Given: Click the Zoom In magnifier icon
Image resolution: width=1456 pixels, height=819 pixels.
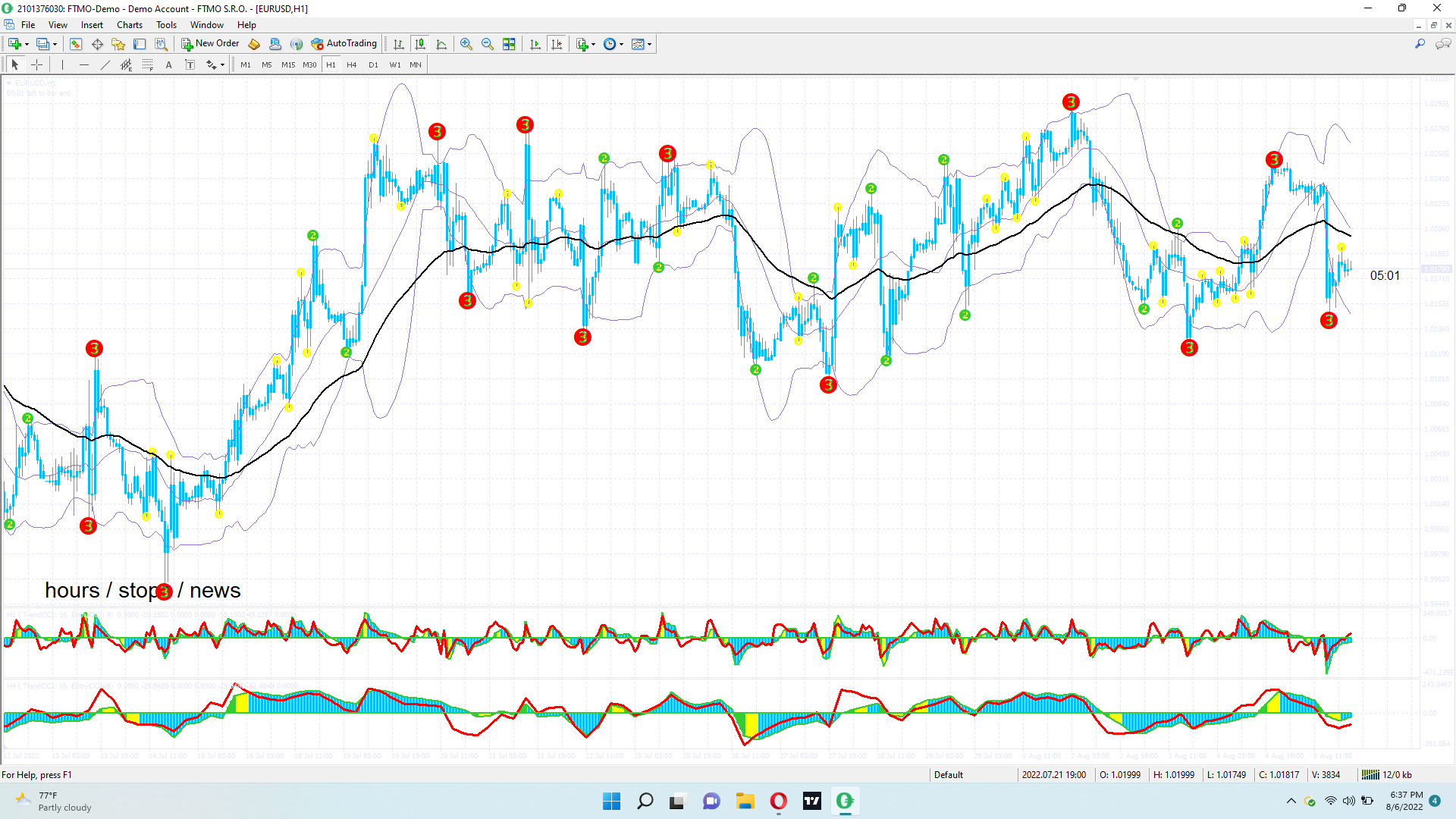Looking at the screenshot, I should pos(466,44).
